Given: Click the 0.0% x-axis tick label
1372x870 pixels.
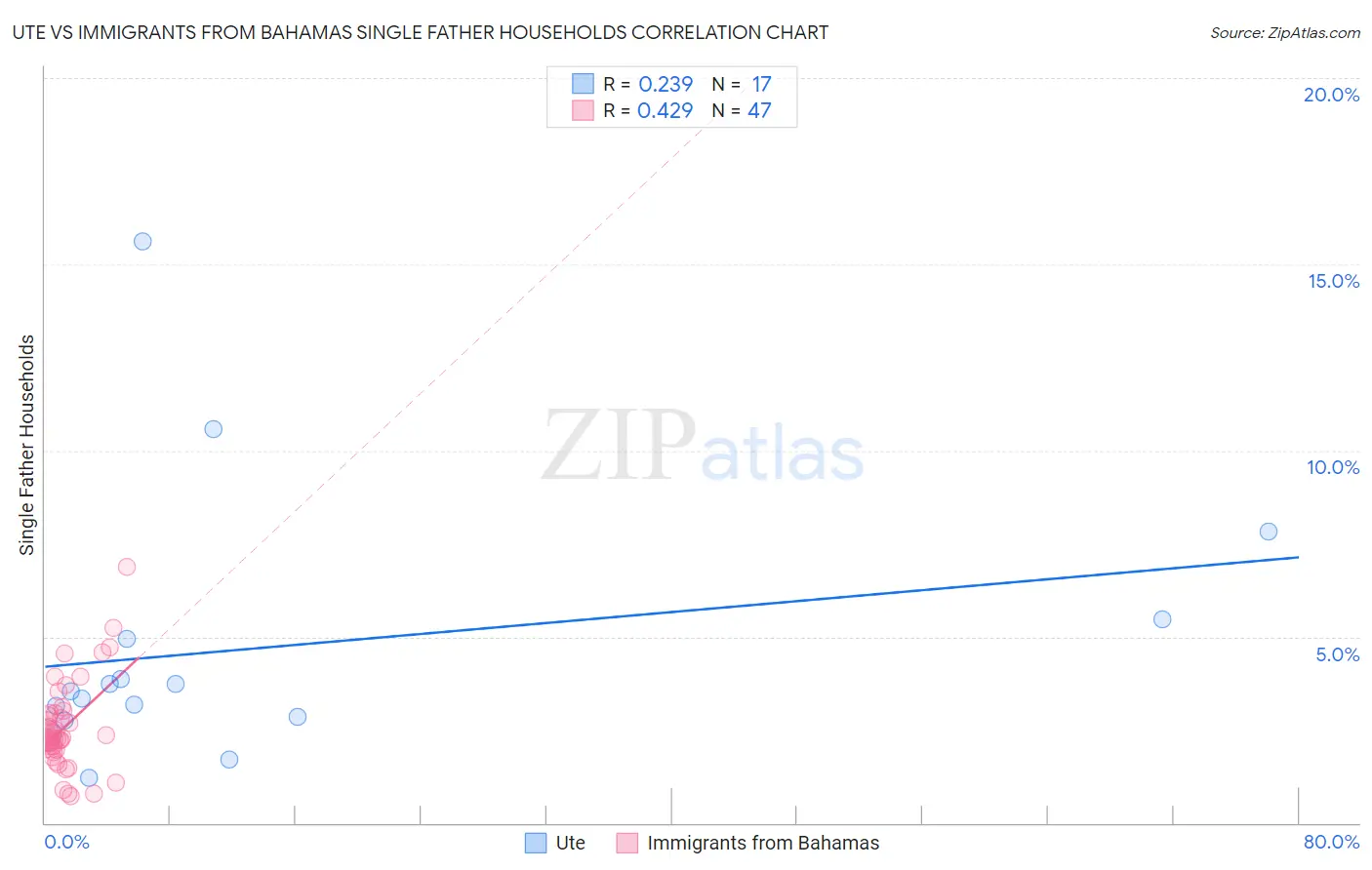Looking at the screenshot, I should pos(66,842).
